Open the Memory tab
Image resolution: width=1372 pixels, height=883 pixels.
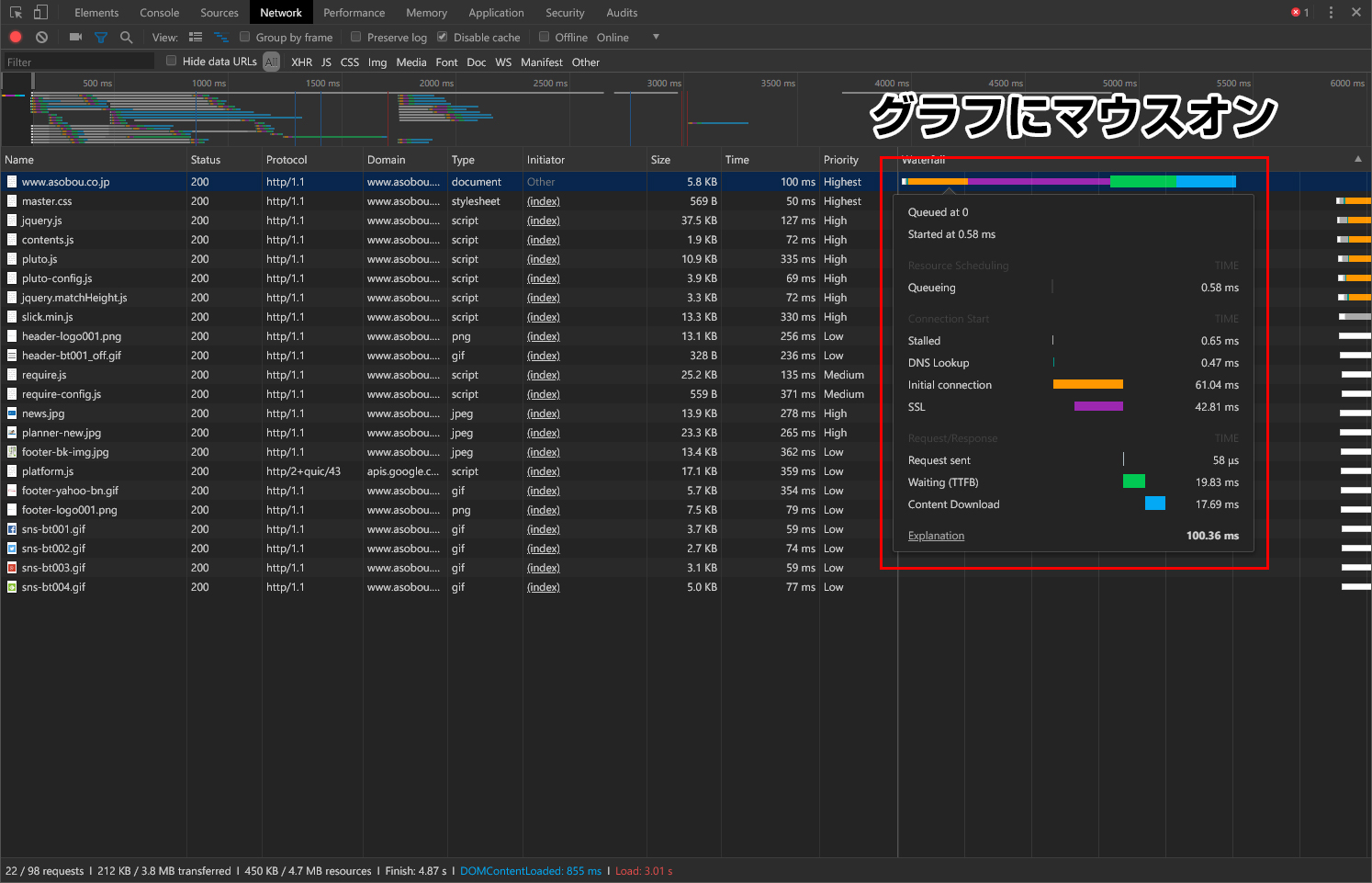coord(427,13)
